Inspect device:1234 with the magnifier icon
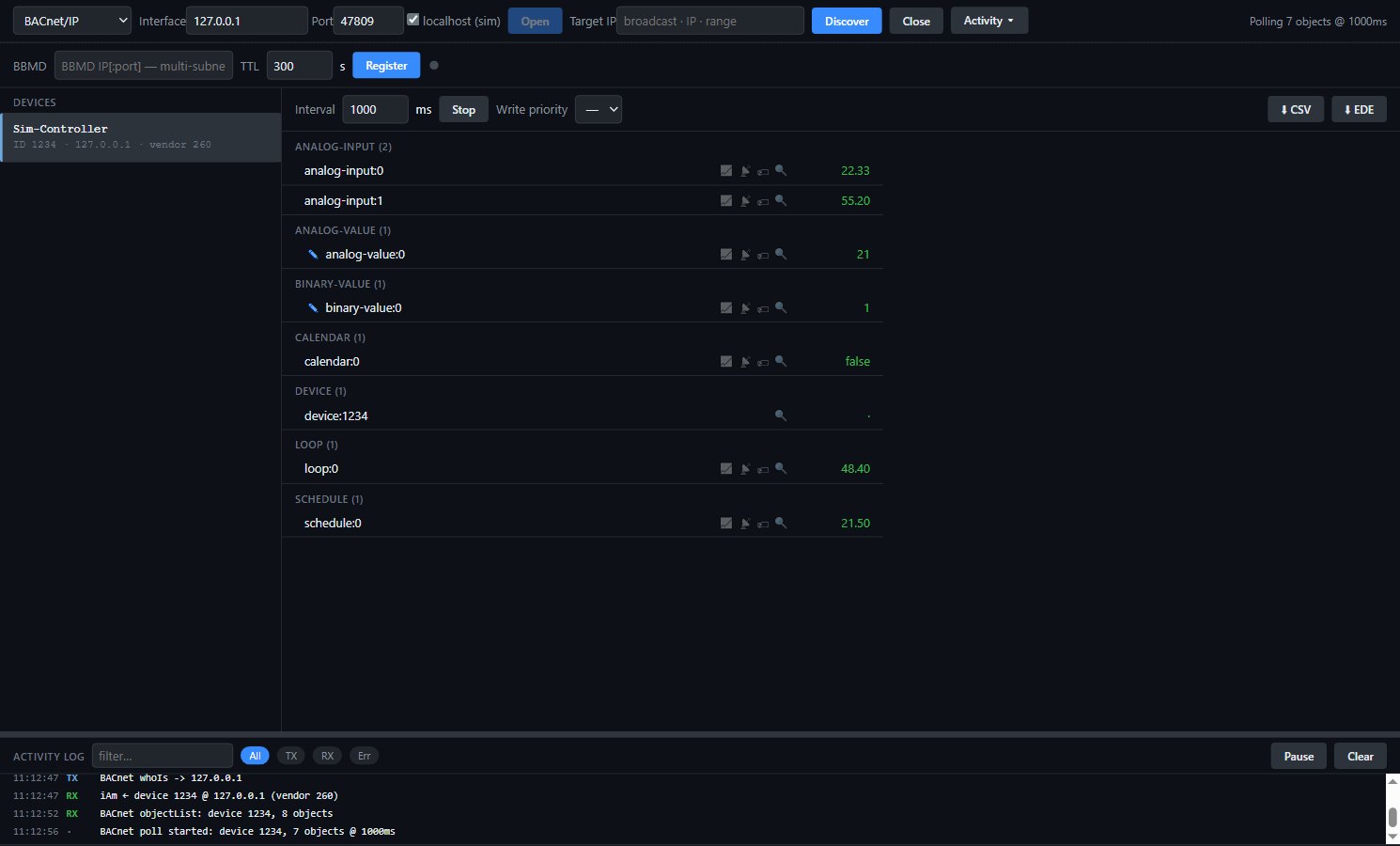This screenshot has height=846, width=1400. (x=781, y=415)
